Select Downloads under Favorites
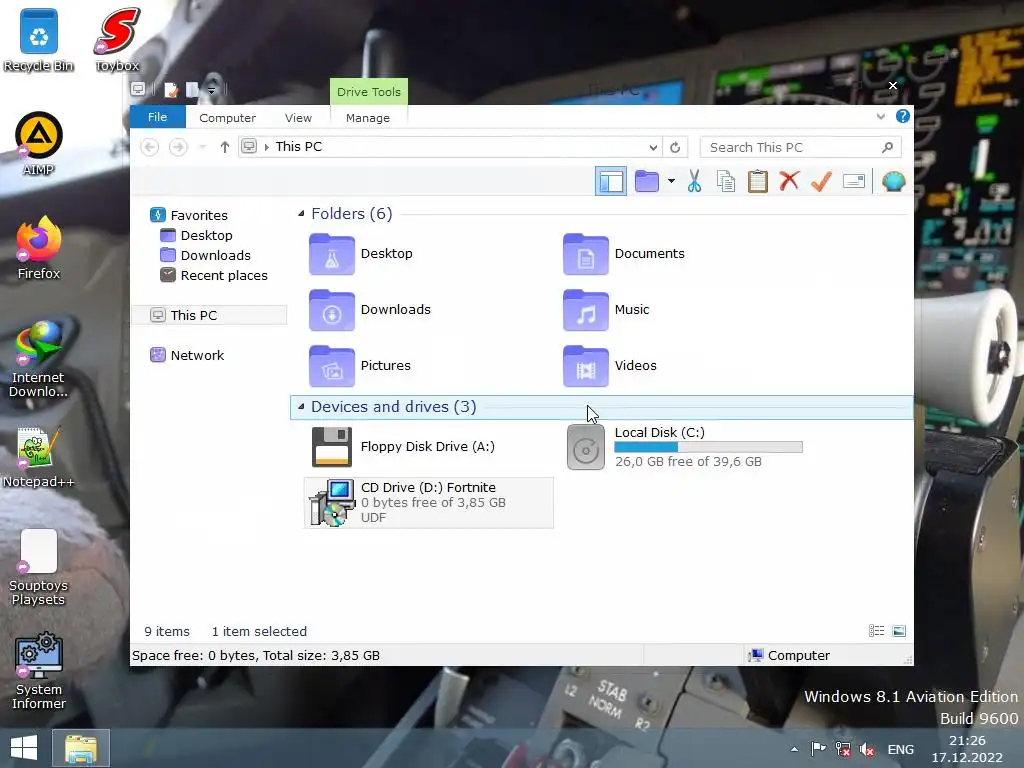1024x768 pixels. pos(216,255)
